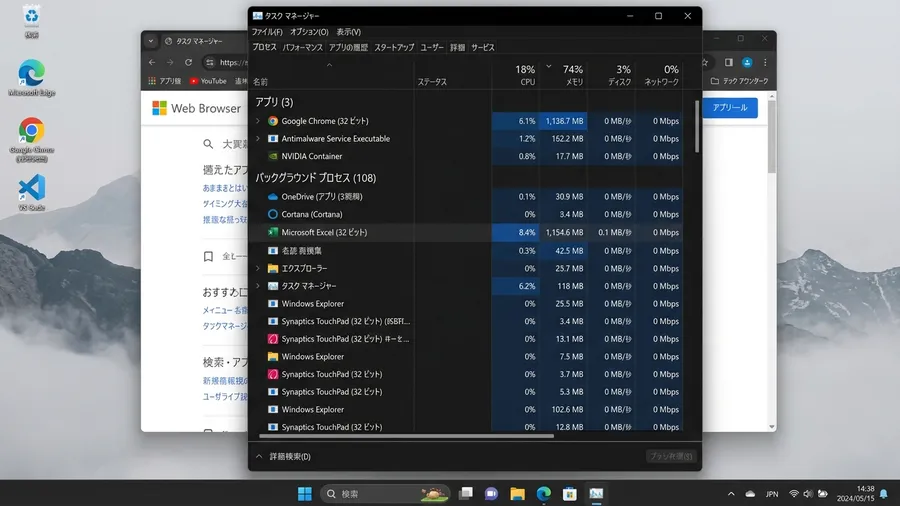
Task: Click the ディスク column header
Action: click(x=611, y=75)
